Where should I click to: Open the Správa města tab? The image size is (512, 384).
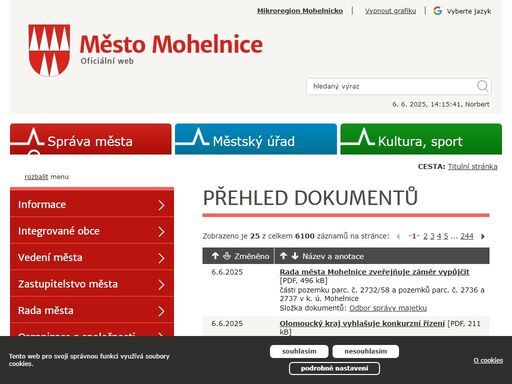click(91, 139)
